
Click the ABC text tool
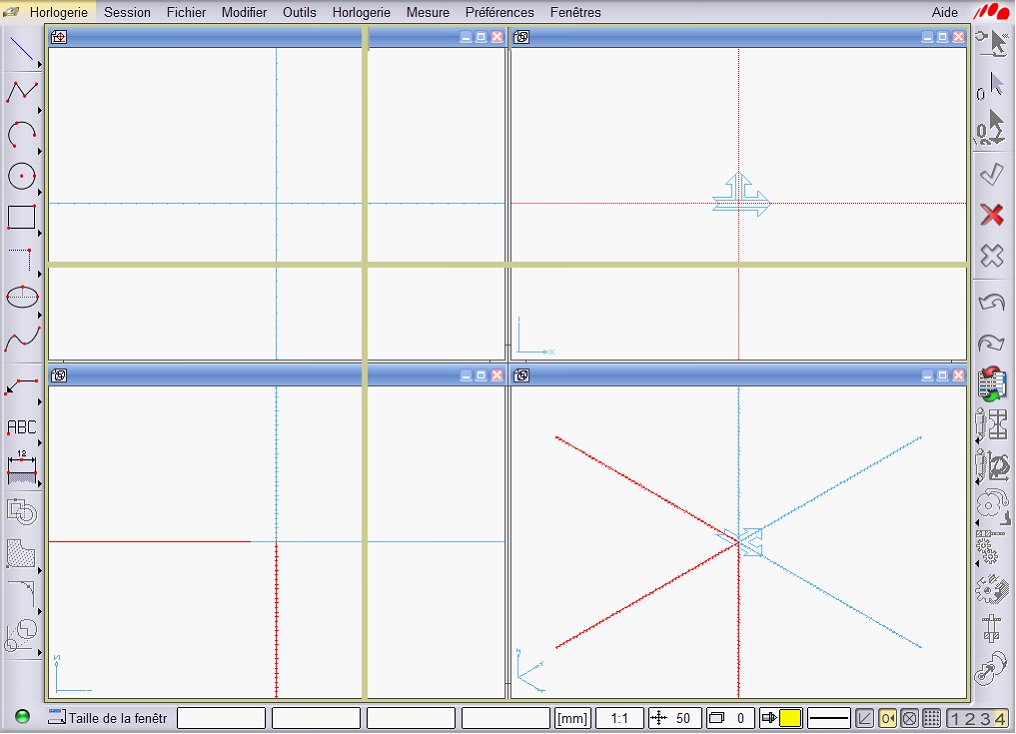21,427
